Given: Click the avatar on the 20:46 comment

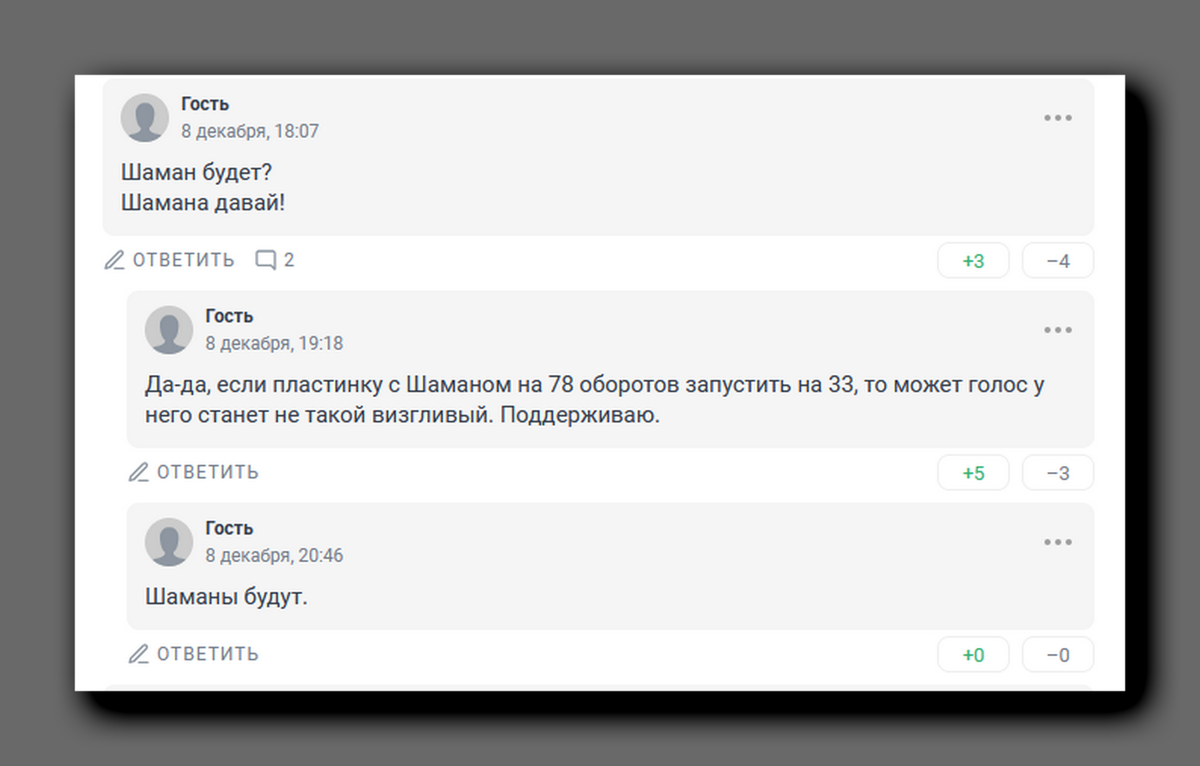Looking at the screenshot, I should point(169,541).
